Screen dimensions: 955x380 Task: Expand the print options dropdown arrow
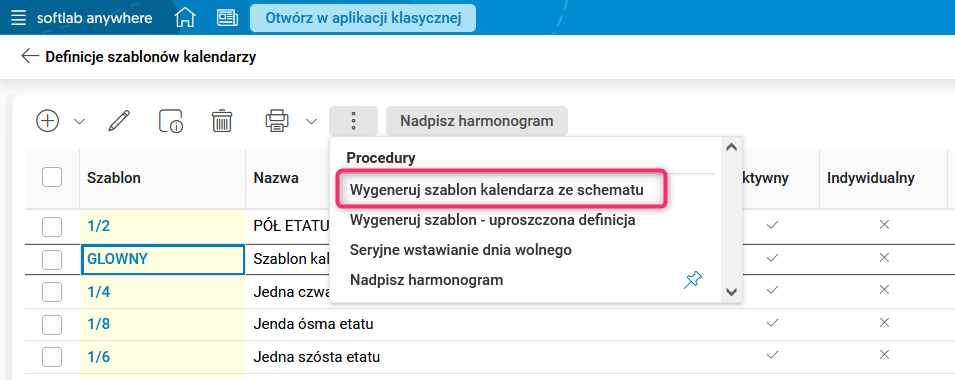[311, 121]
